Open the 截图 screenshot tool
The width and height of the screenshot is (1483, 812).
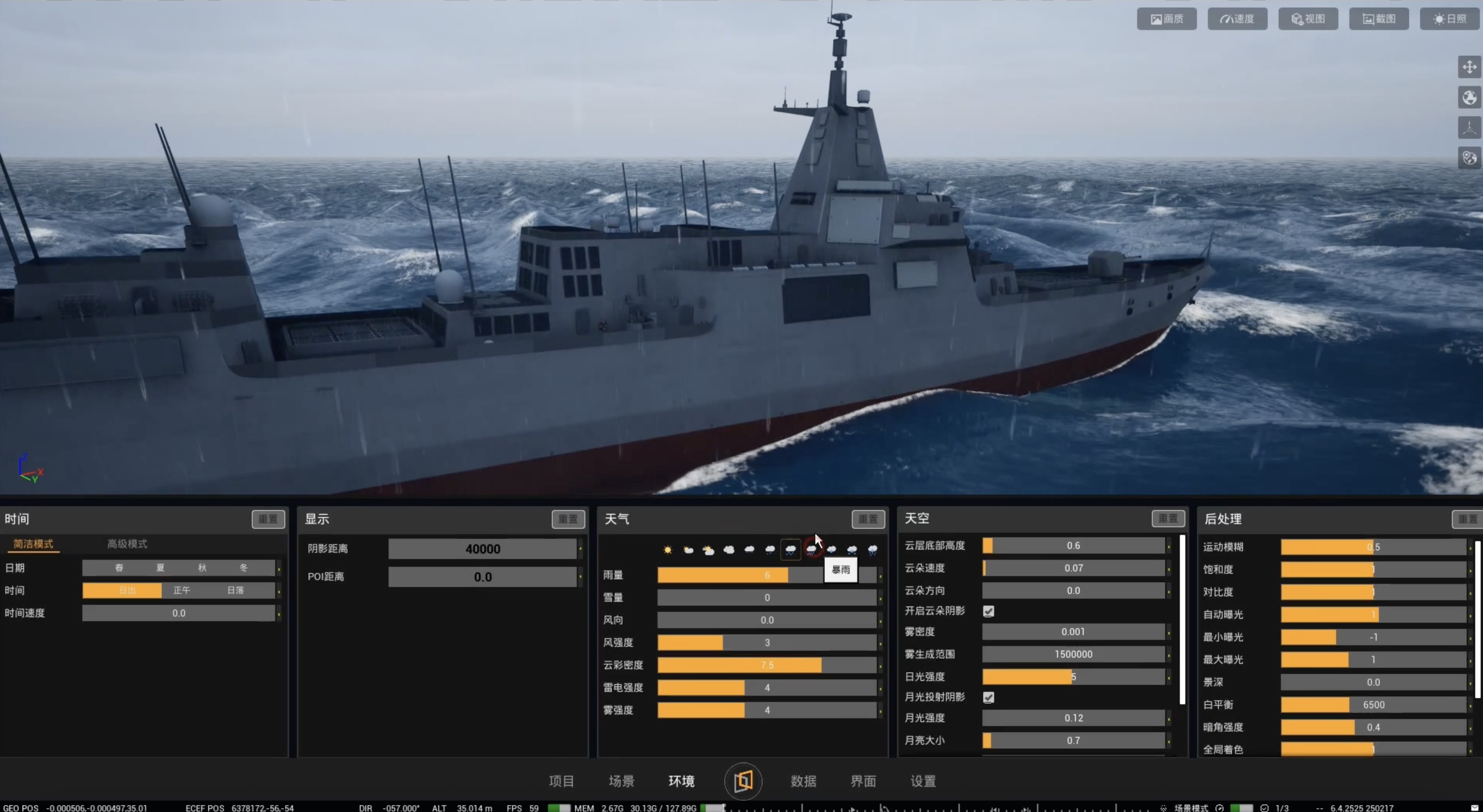tap(1379, 19)
